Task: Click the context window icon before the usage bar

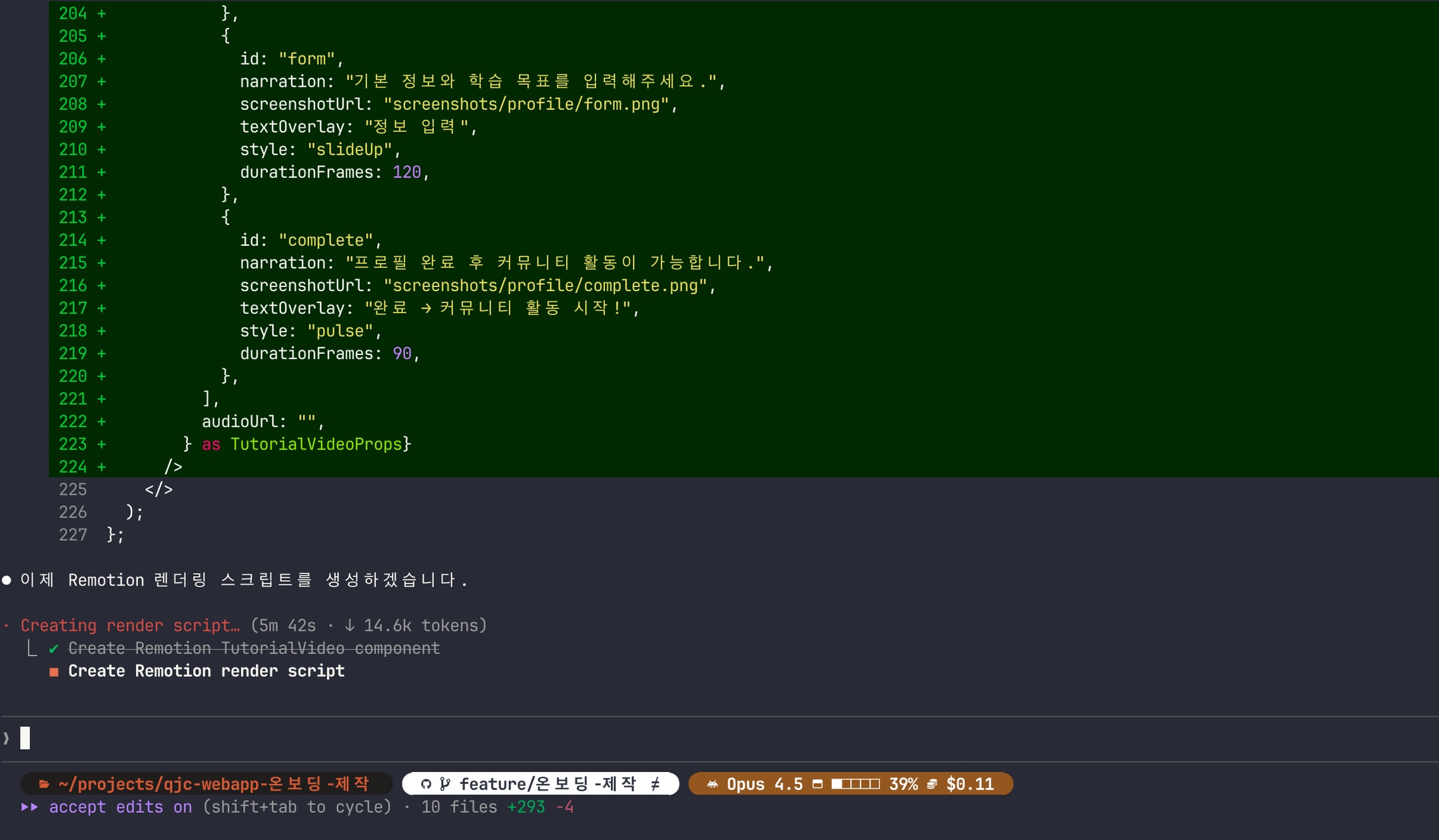Action: point(817,784)
